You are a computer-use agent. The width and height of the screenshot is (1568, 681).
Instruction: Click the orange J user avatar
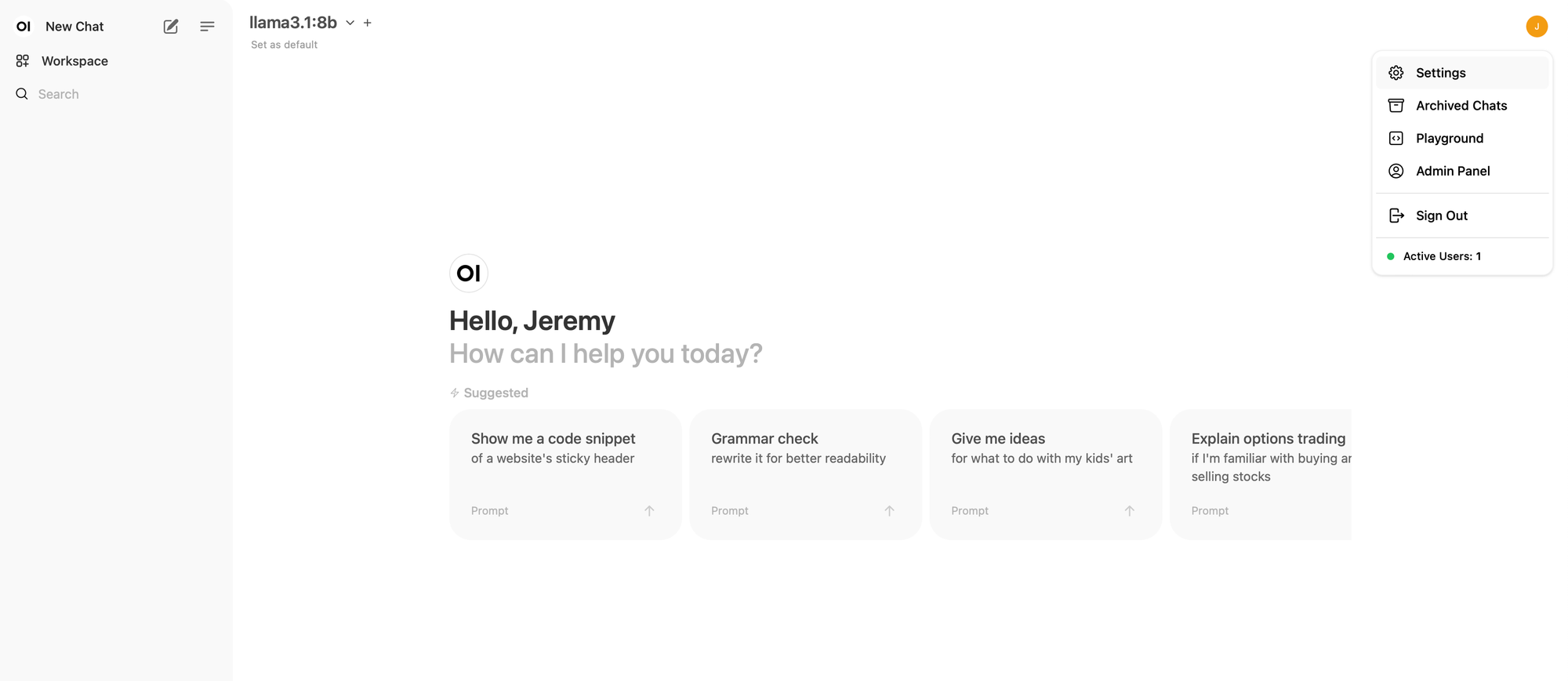[x=1536, y=26]
